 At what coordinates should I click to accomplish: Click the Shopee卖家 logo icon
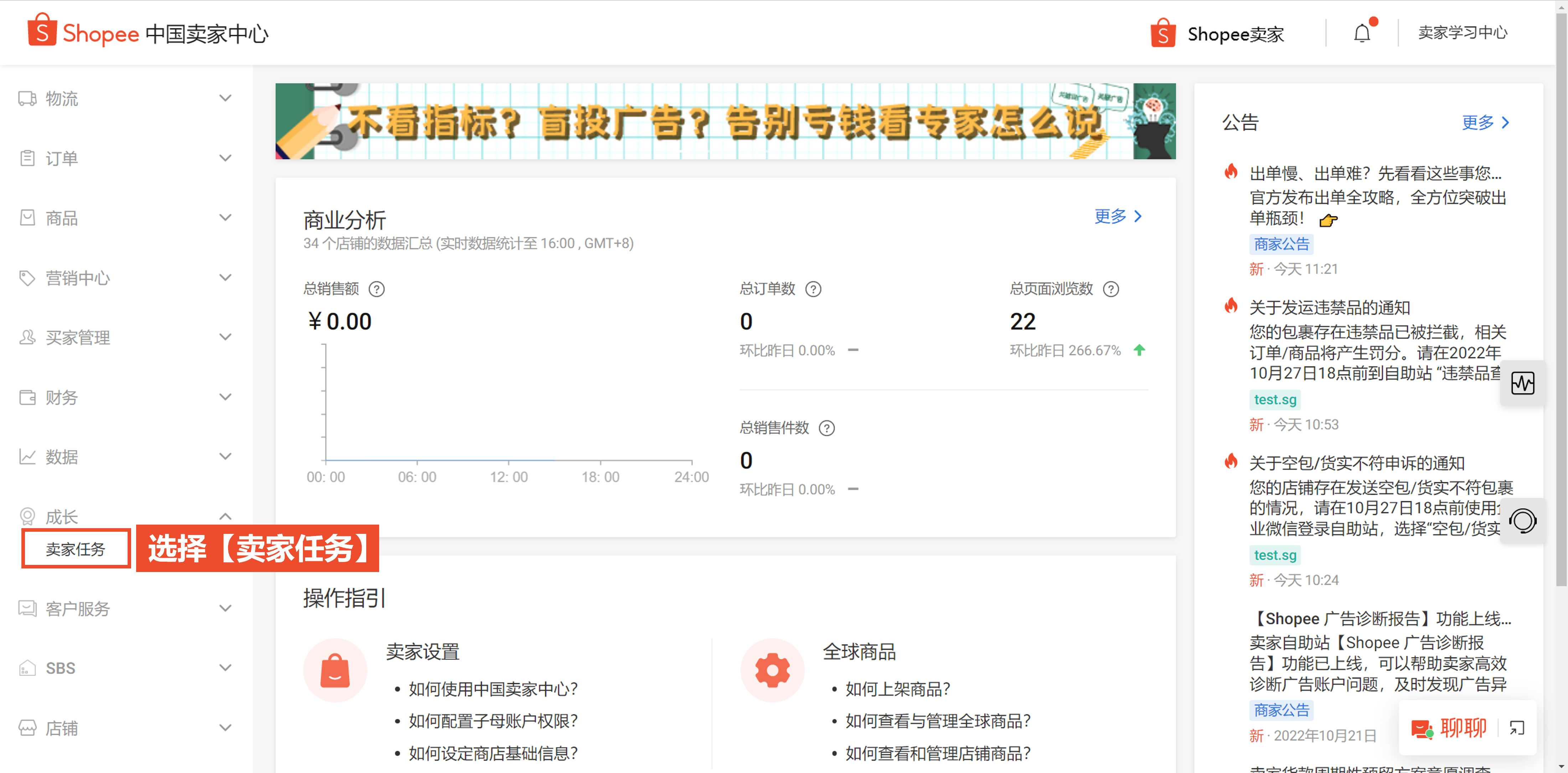coord(1162,33)
